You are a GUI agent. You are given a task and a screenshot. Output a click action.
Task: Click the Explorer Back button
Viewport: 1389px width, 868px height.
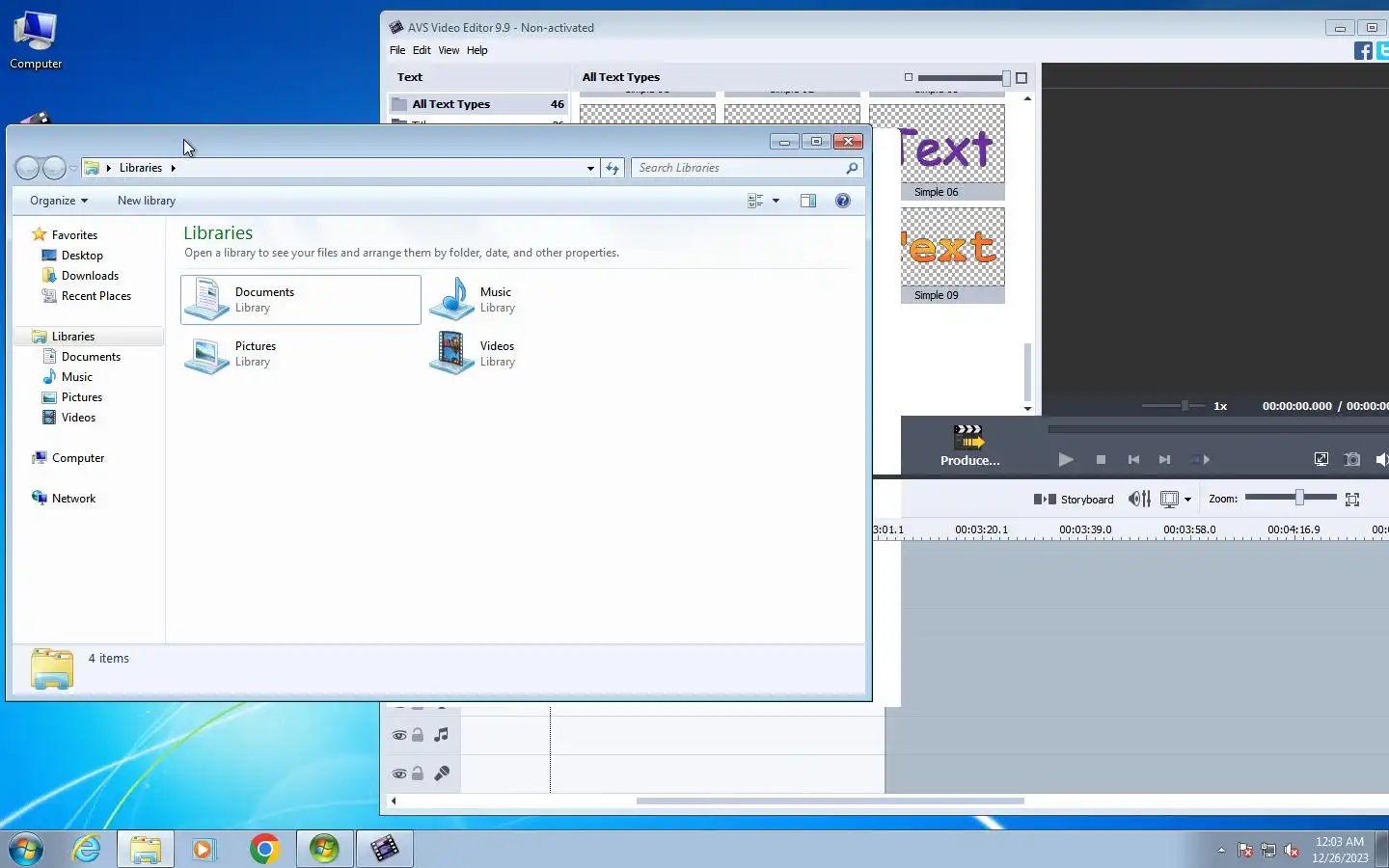point(28,168)
